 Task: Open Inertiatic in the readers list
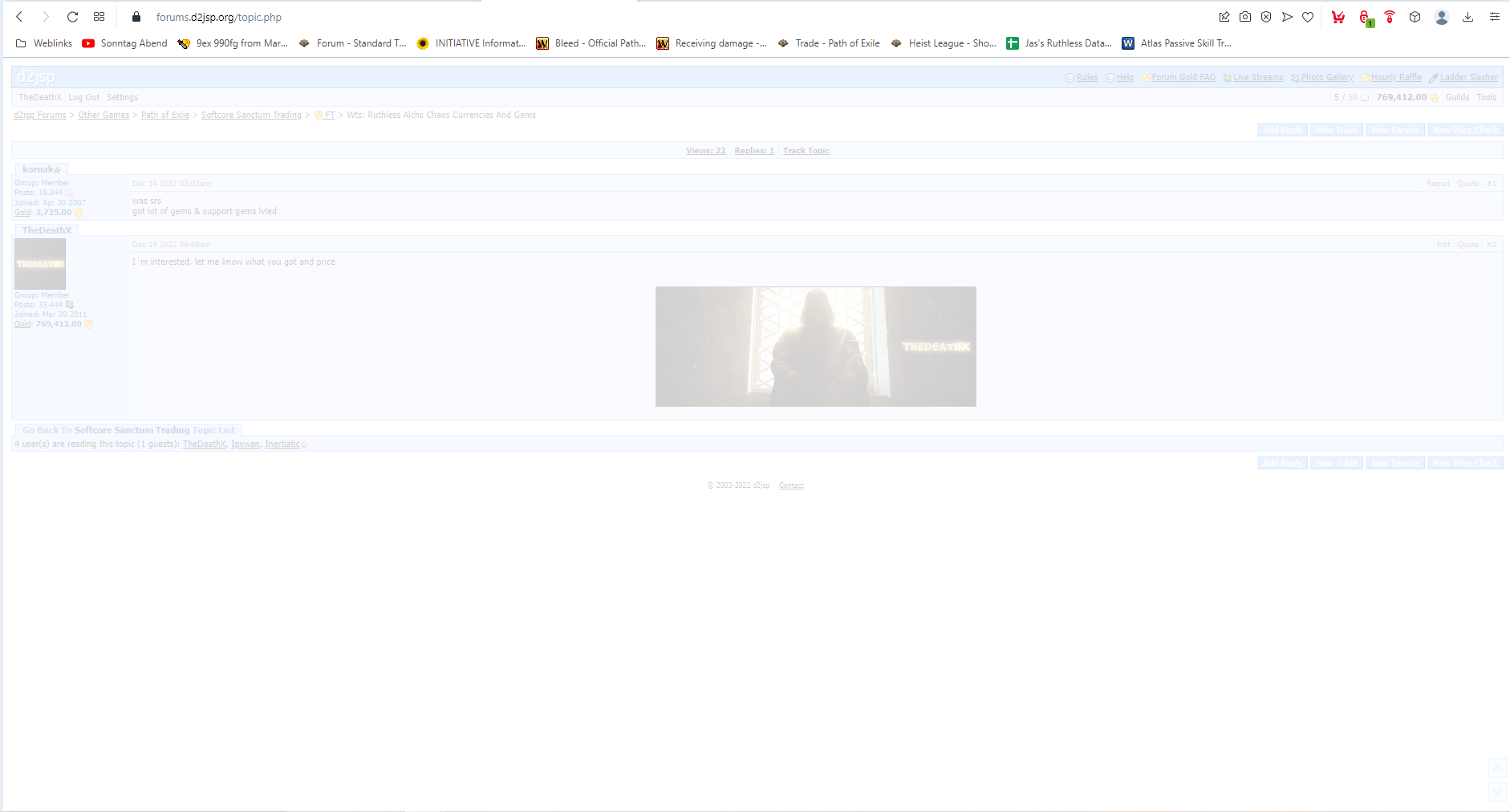(x=282, y=444)
